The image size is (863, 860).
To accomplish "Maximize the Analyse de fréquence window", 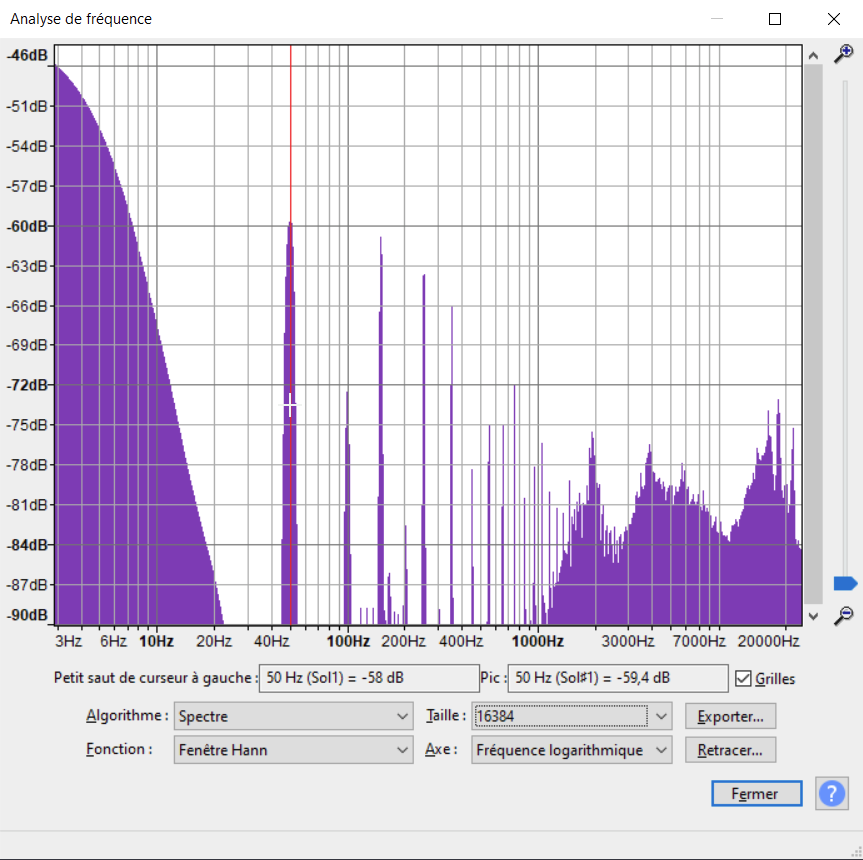I will point(775,19).
